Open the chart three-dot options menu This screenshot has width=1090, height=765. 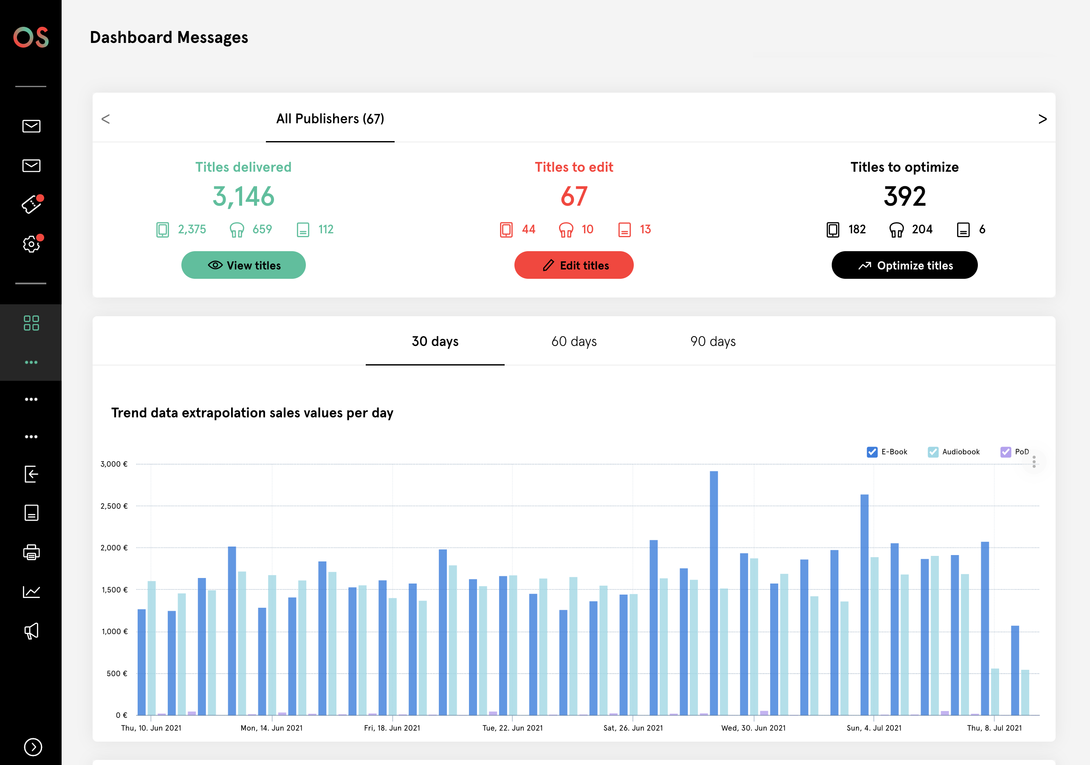click(1034, 462)
